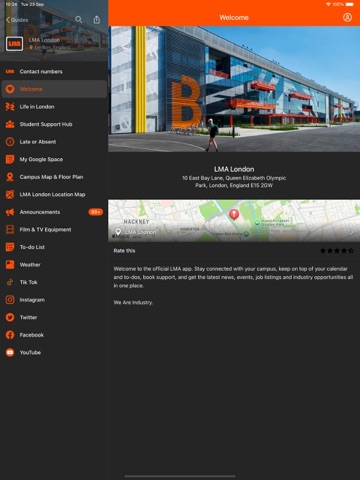Image resolution: width=360 pixels, height=480 pixels.
Task: Expand the map with right chevron
Action: (x=352, y=232)
